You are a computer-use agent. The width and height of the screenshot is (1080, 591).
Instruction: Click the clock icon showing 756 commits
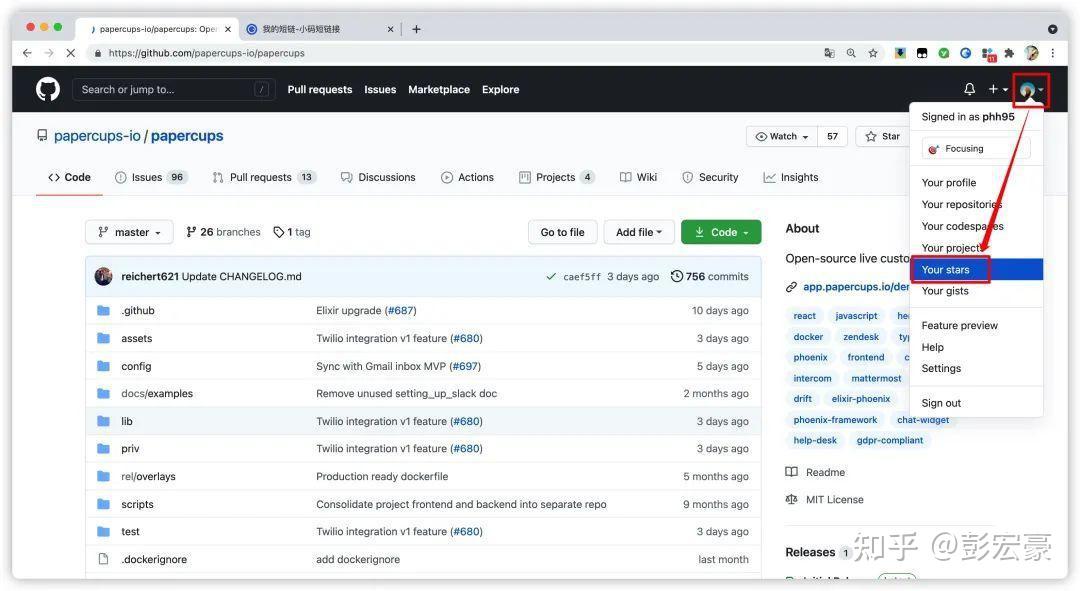click(678, 276)
